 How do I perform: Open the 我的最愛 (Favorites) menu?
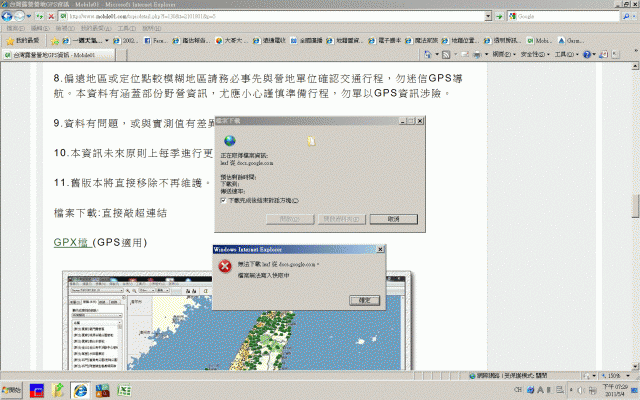pos(96,29)
